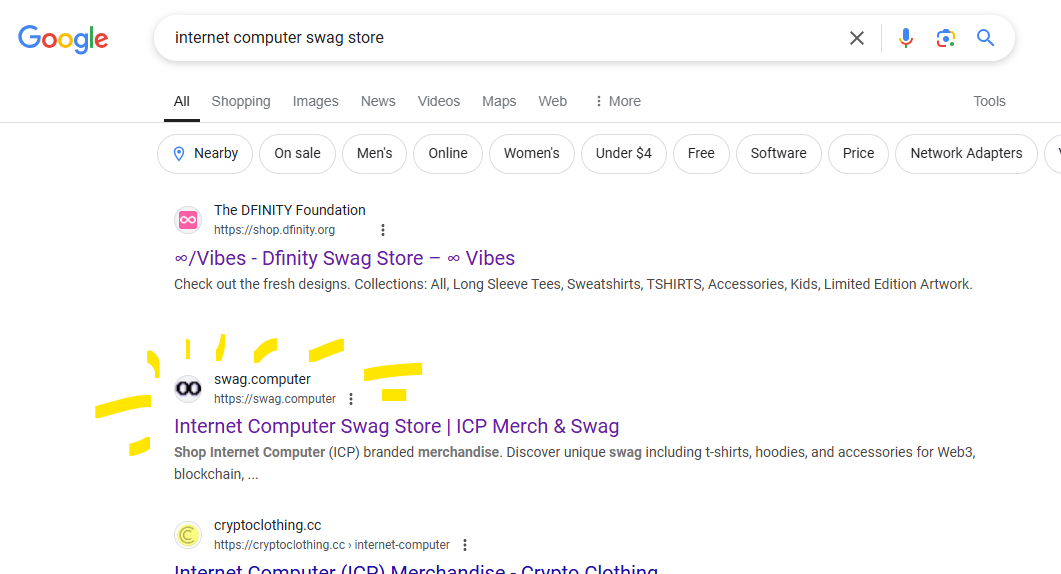Switch to the Maps tab
The width and height of the screenshot is (1061, 574).
pyautogui.click(x=499, y=102)
